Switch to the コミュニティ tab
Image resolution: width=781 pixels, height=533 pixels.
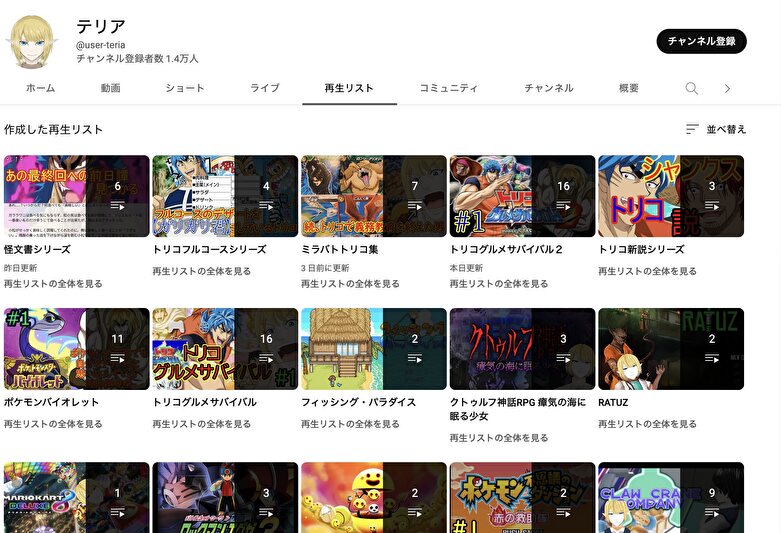[x=449, y=88]
